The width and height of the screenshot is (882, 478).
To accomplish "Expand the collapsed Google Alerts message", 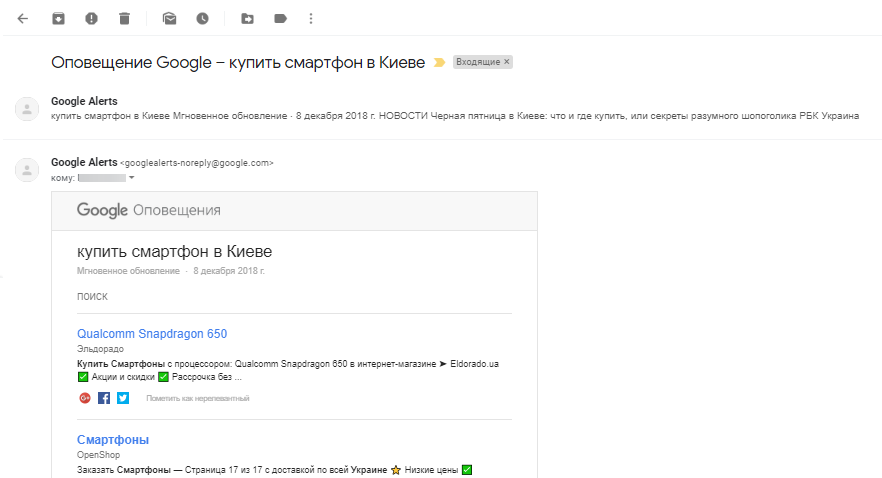I will point(454,109).
